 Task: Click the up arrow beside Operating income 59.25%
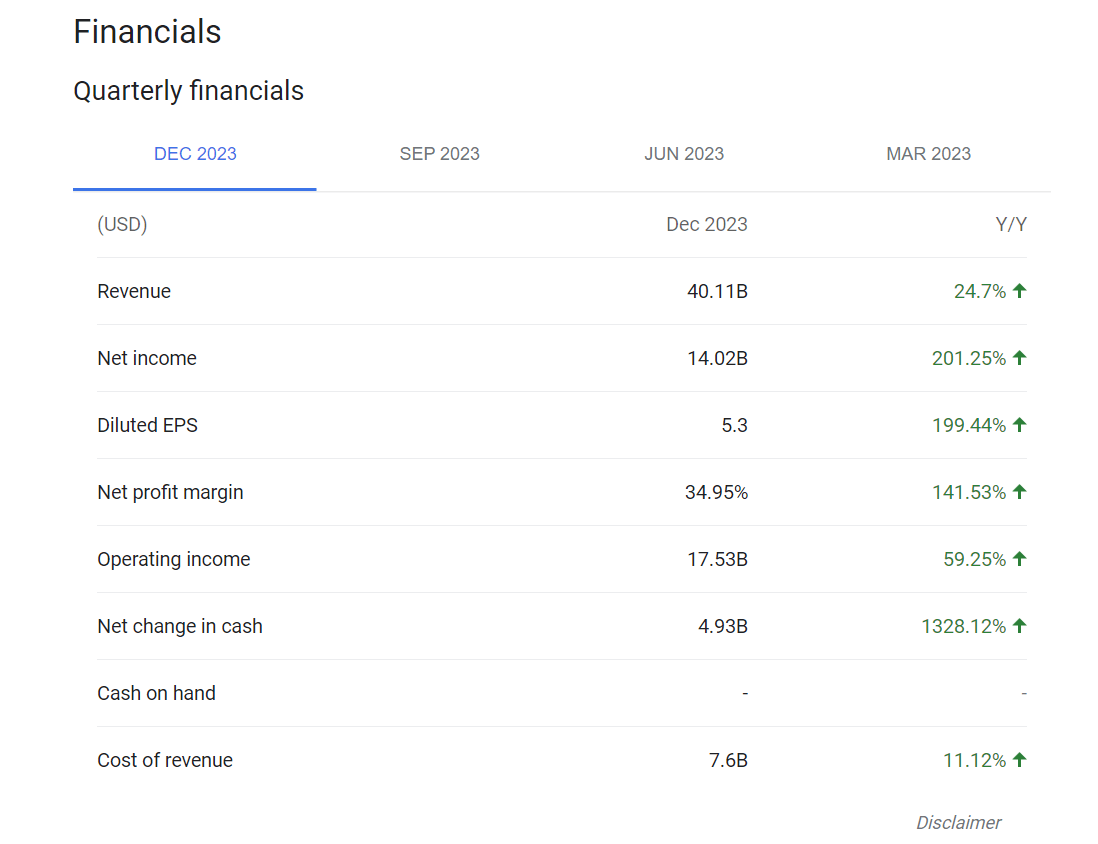[x=1019, y=559]
